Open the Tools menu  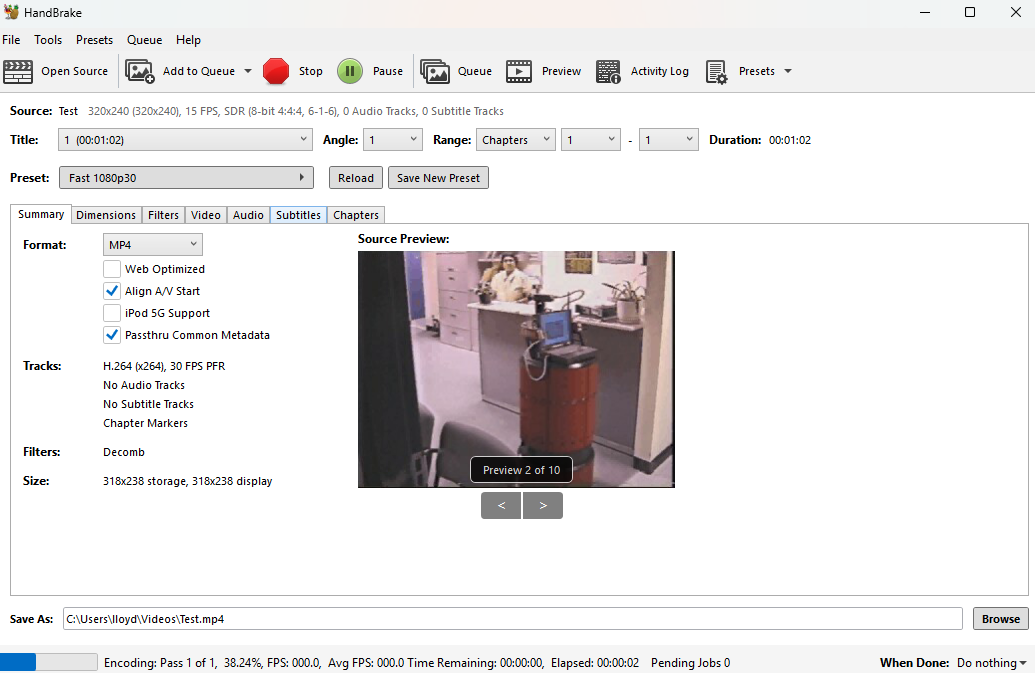click(x=48, y=40)
